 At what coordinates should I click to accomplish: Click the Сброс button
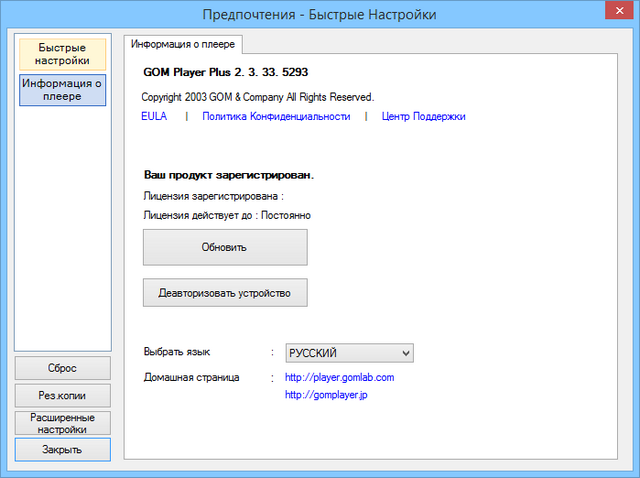62,368
